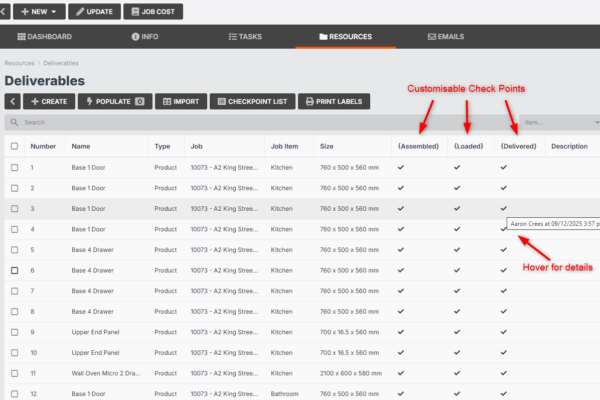Viewport: 600px width, 400px height.
Task: Click Delivered checkmark in row 1
Action: [x=504, y=168]
